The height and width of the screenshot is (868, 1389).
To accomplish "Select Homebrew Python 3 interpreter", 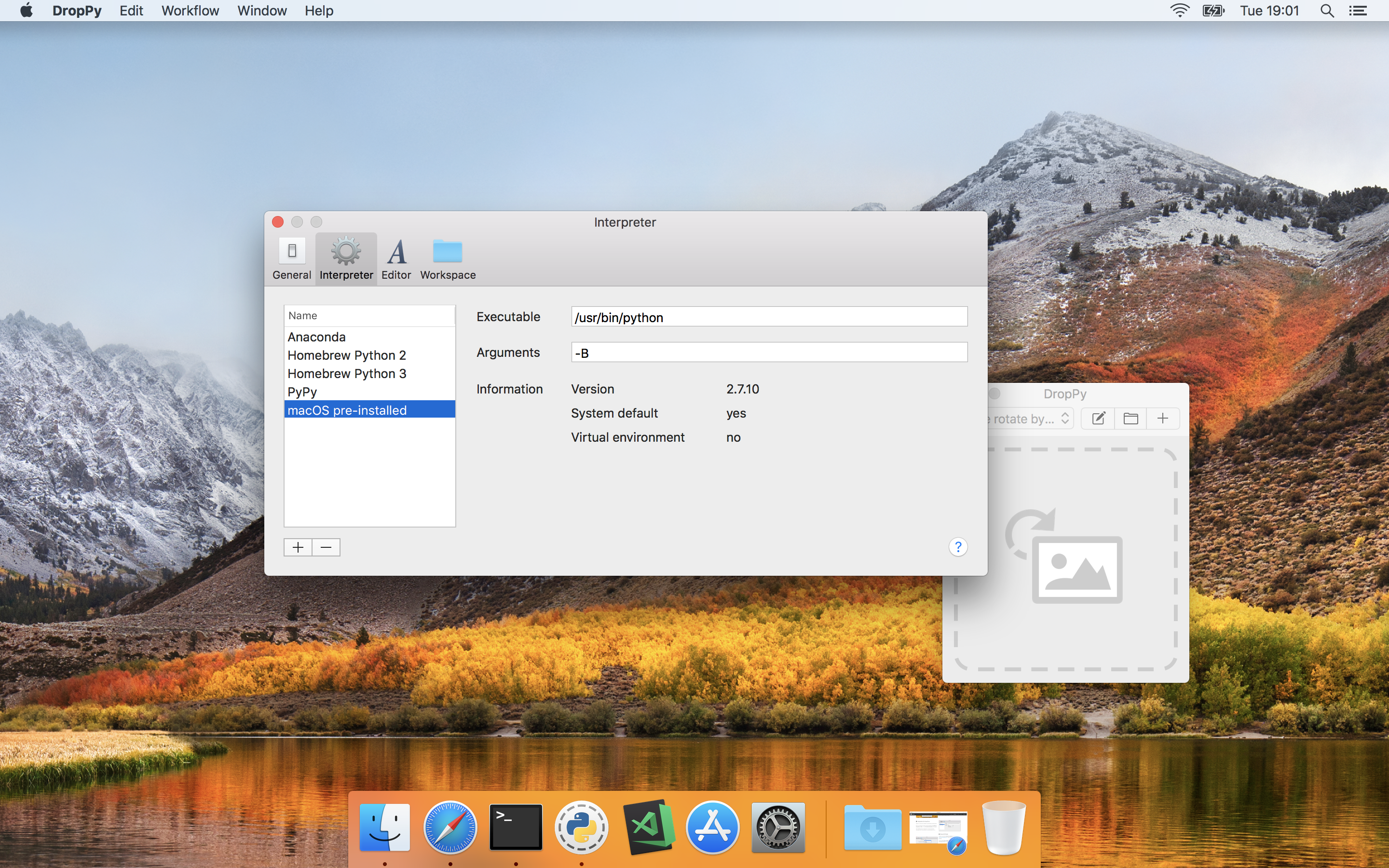I will pos(347,374).
